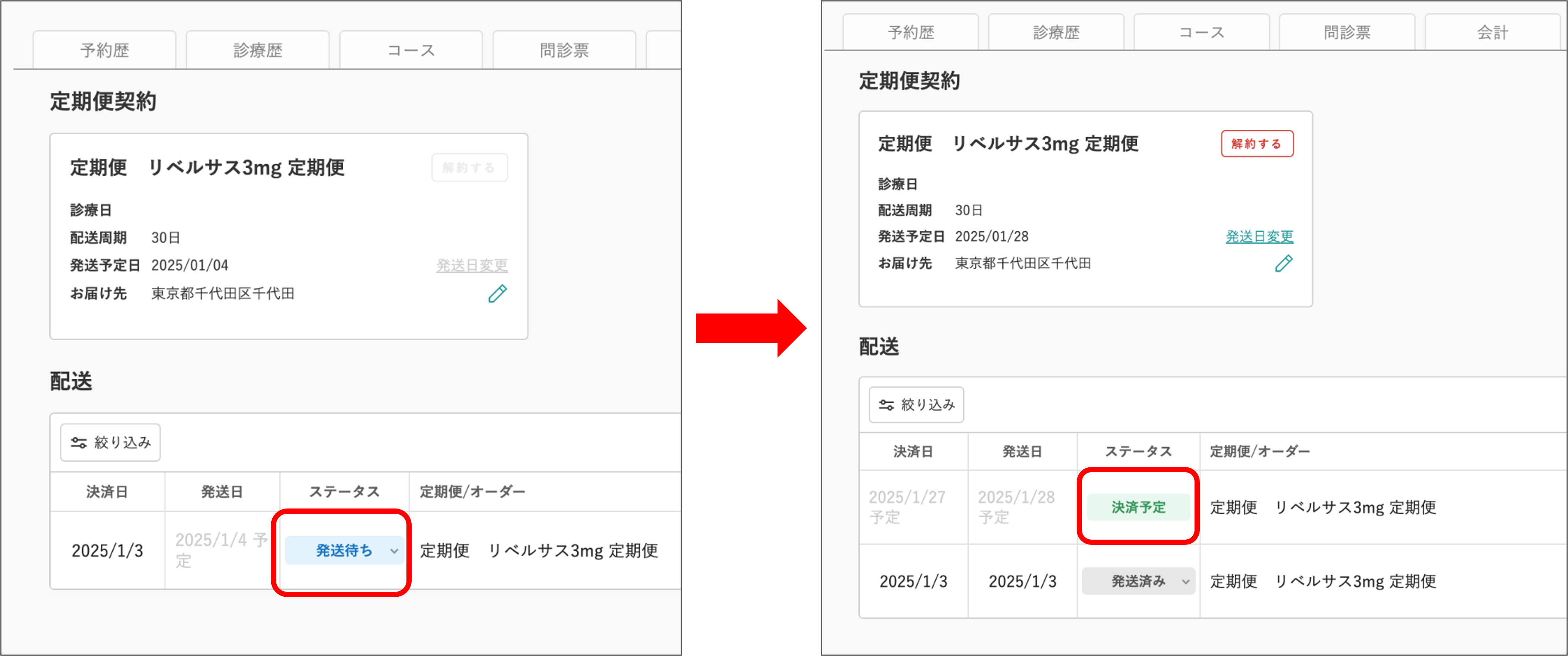
Task: Open 発送待ち status dropdown in left panel
Action: tap(344, 551)
